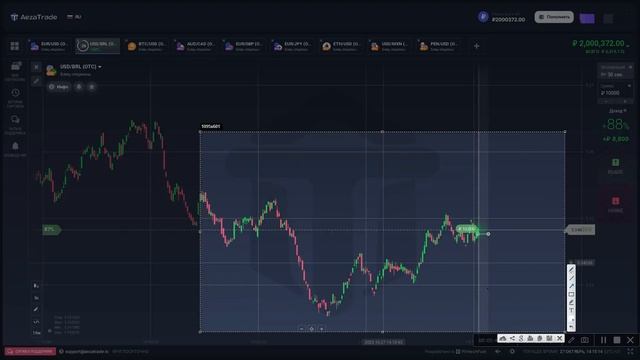
Task: Switch to the PEN/USD asset tab
Action: point(438,46)
